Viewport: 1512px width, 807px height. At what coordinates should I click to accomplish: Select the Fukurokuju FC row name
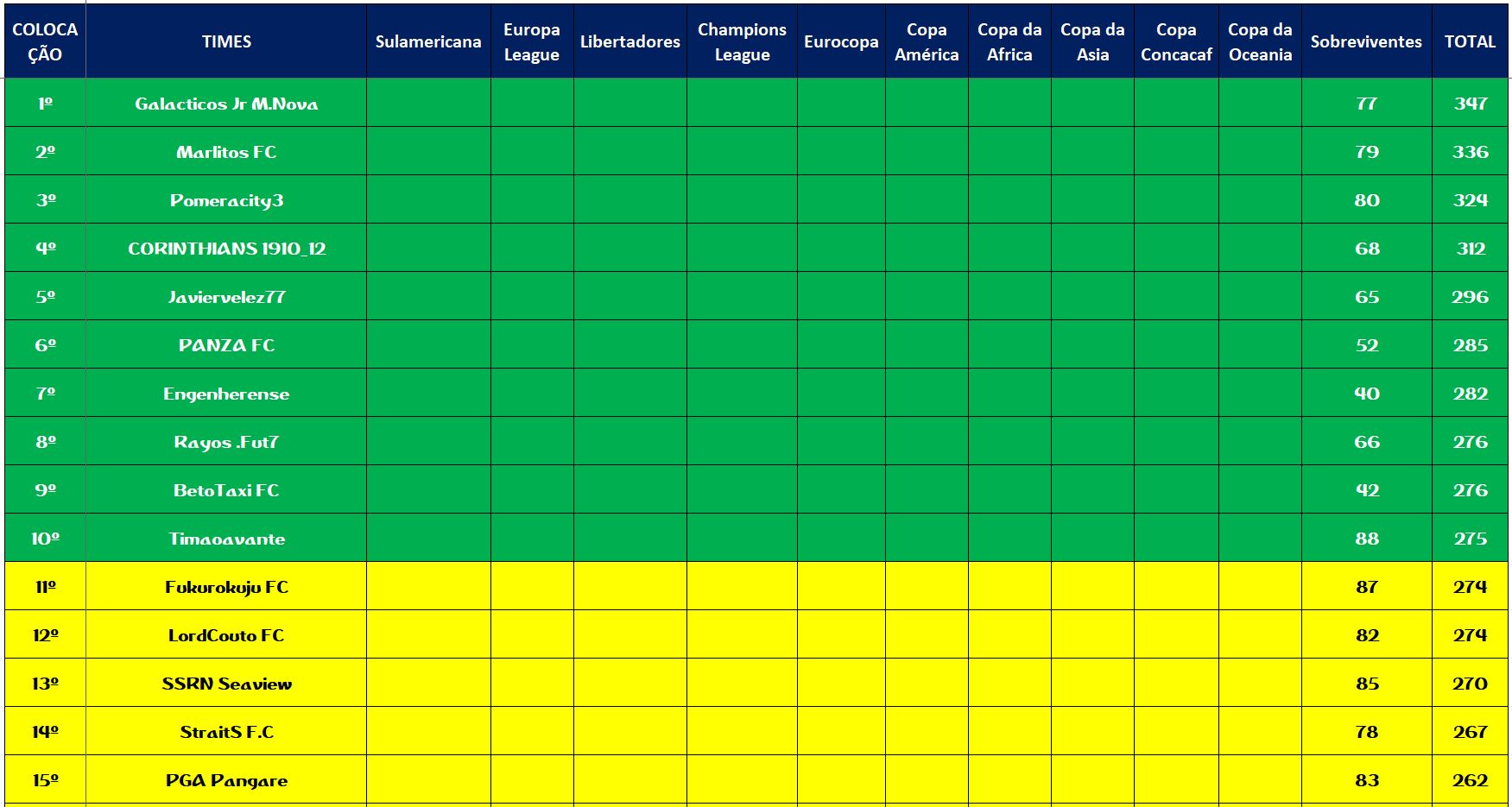pos(226,587)
